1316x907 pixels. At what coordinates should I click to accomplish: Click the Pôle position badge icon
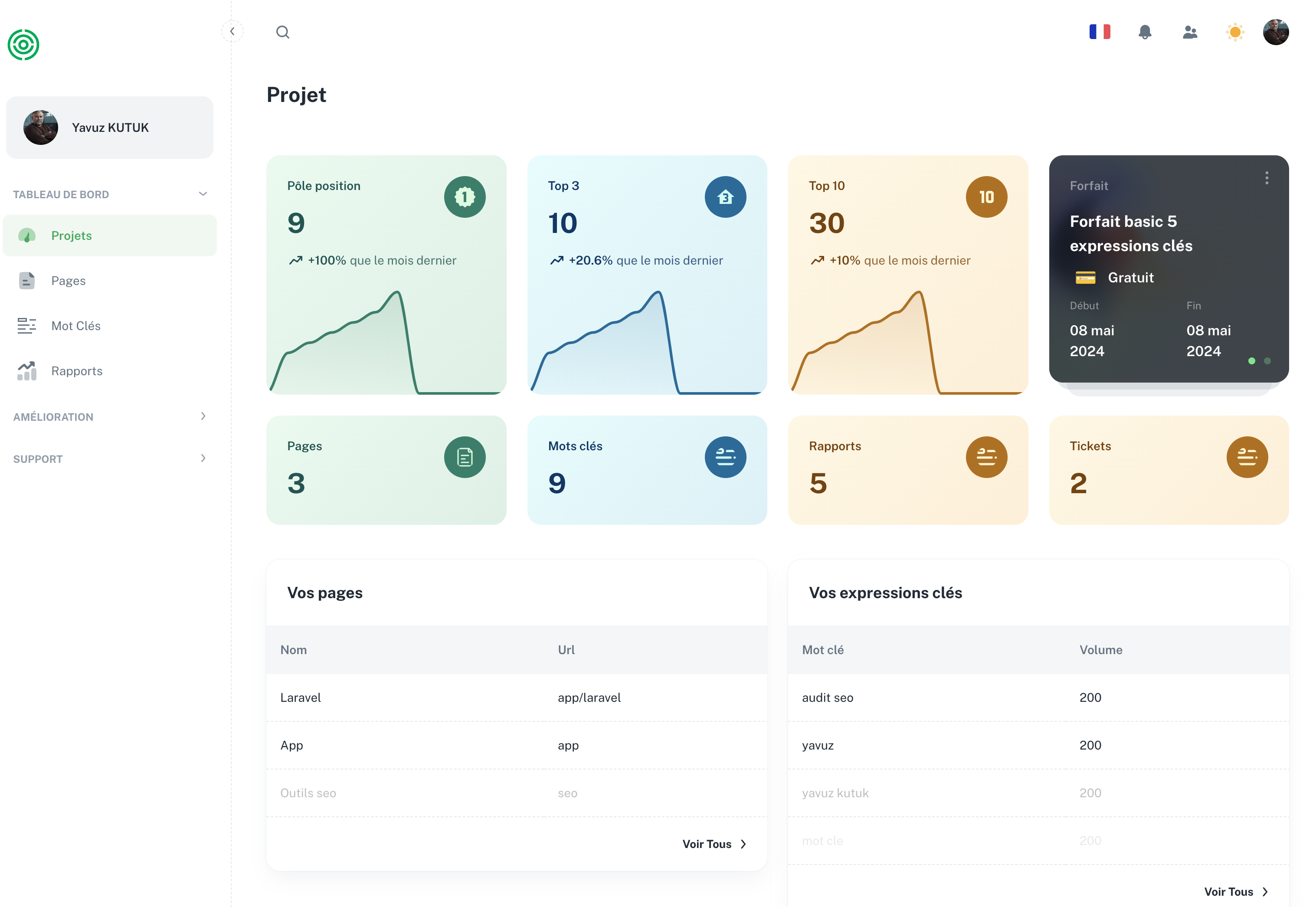click(464, 197)
